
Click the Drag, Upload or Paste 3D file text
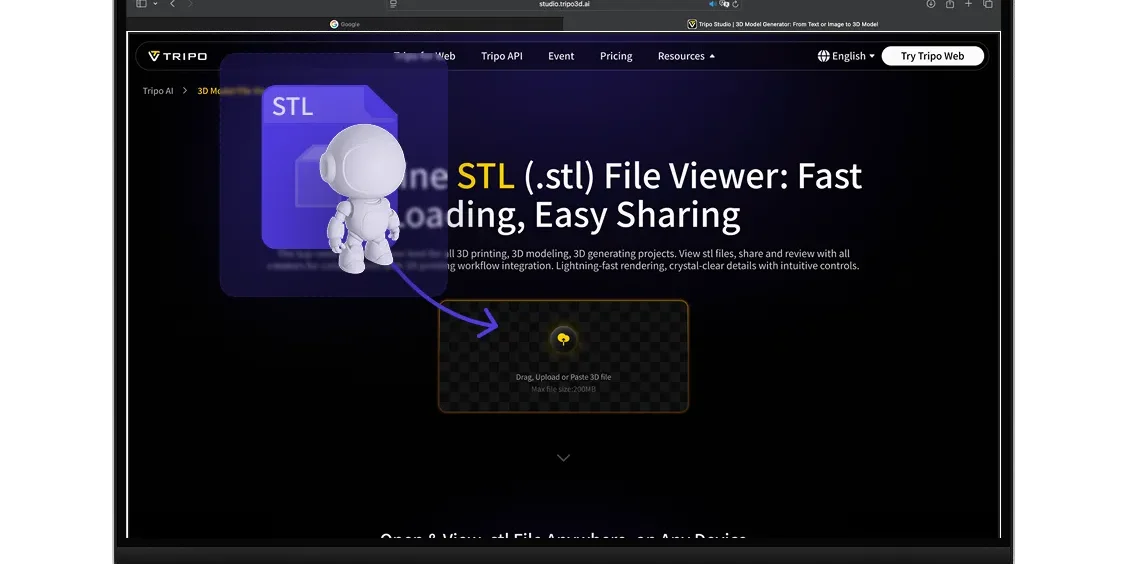563,377
